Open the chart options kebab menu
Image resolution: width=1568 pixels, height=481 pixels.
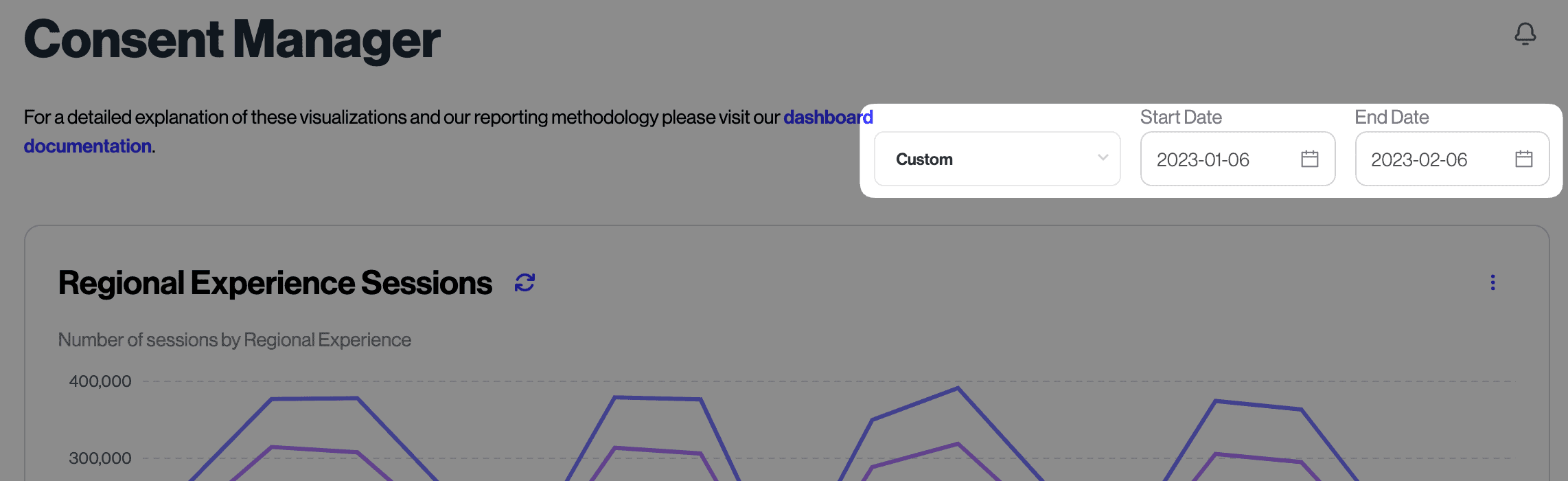(1493, 282)
